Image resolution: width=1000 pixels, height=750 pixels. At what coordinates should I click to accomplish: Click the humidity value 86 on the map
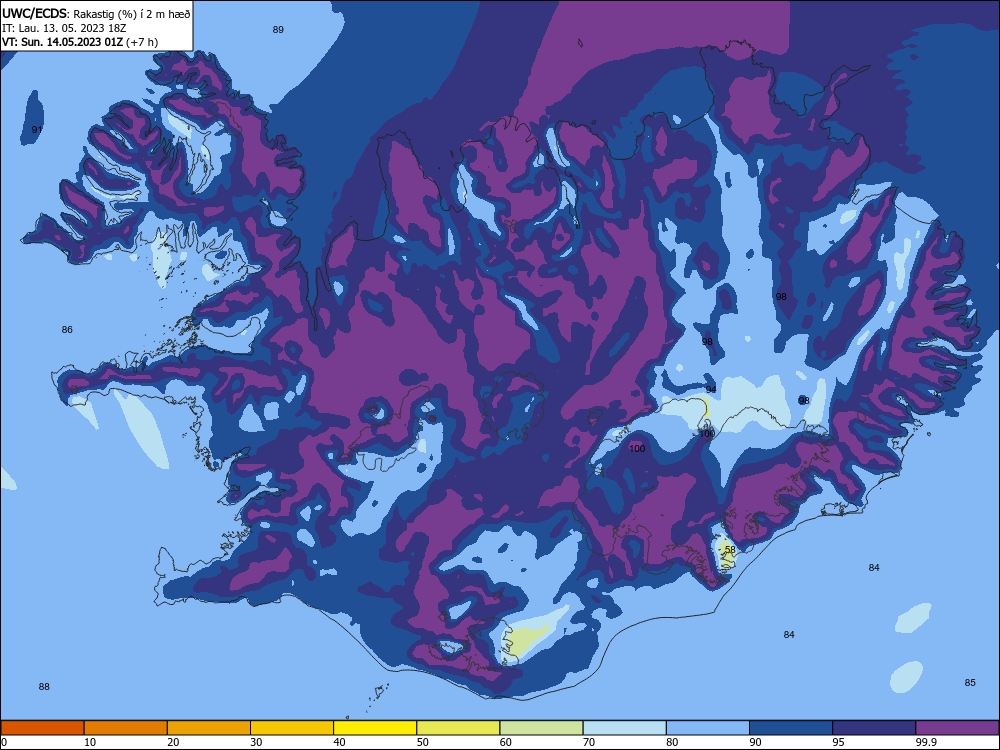(67, 330)
